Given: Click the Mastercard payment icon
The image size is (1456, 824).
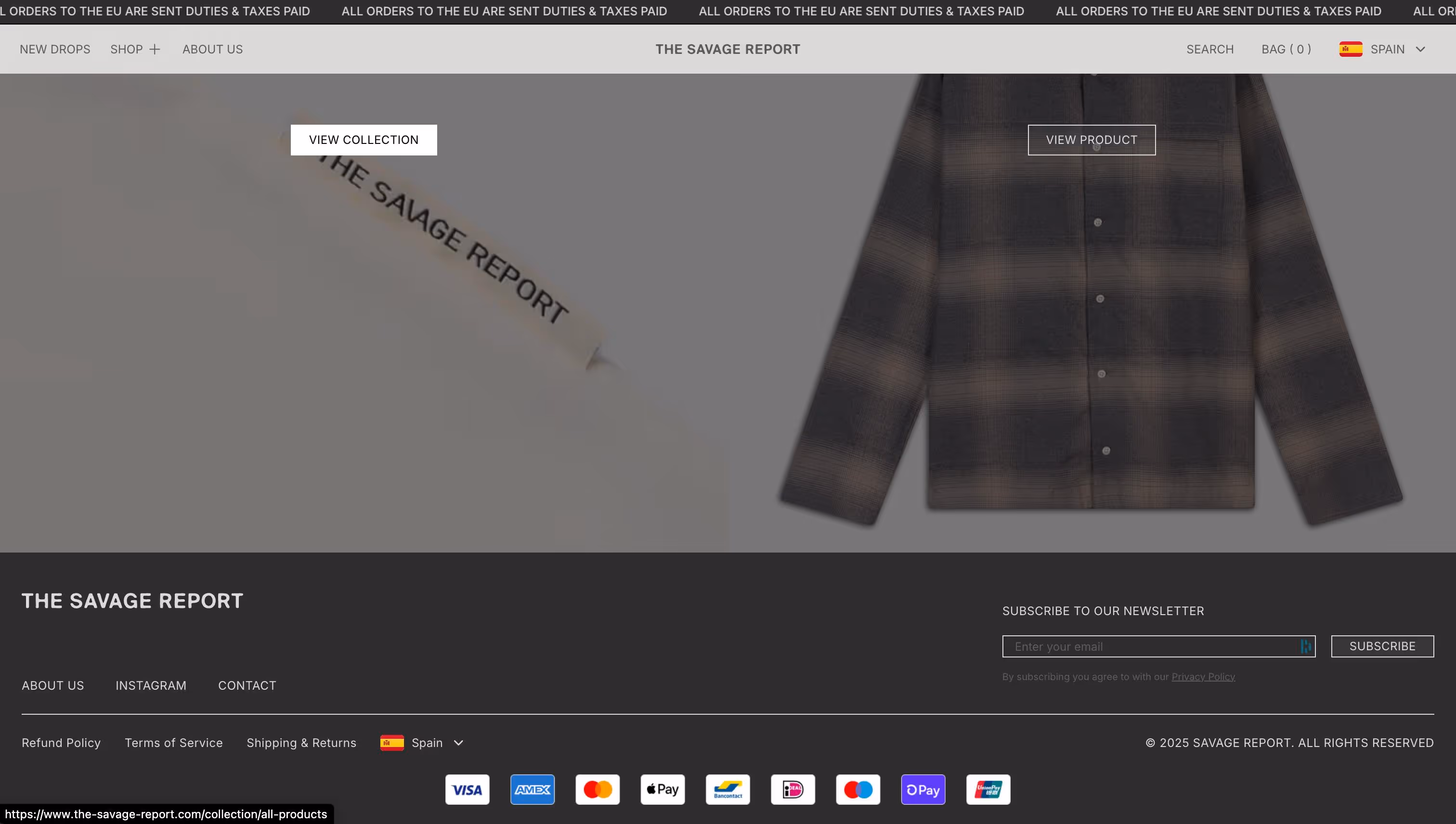Looking at the screenshot, I should (597, 789).
